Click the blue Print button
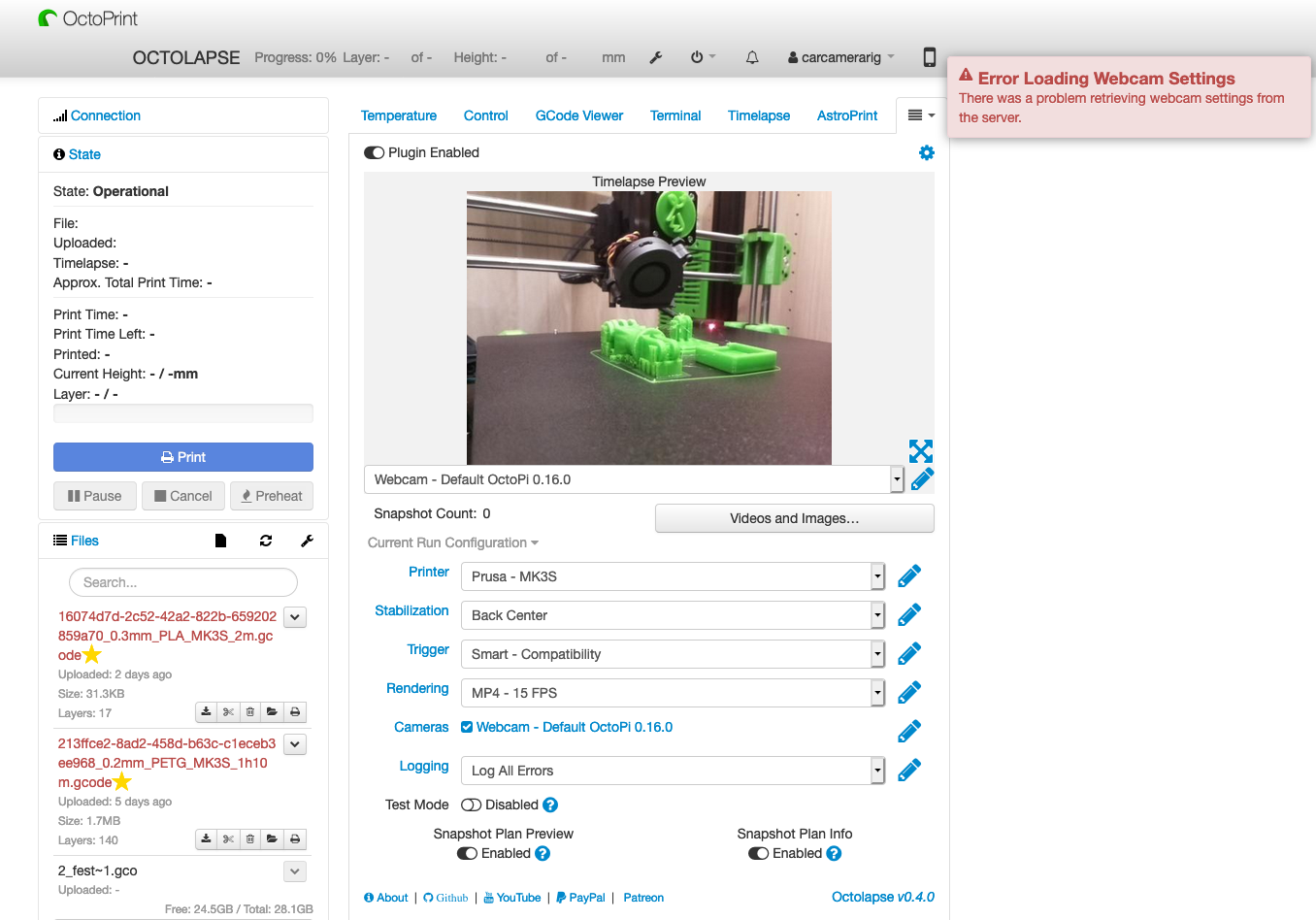Image resolution: width=1316 pixels, height=920 pixels. pyautogui.click(x=183, y=457)
